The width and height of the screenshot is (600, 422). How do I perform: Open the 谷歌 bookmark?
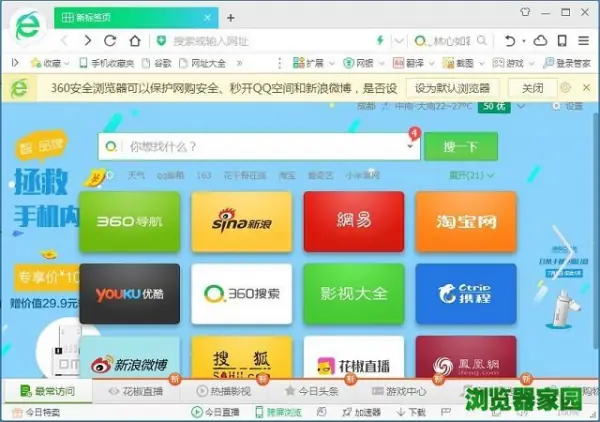(x=157, y=63)
